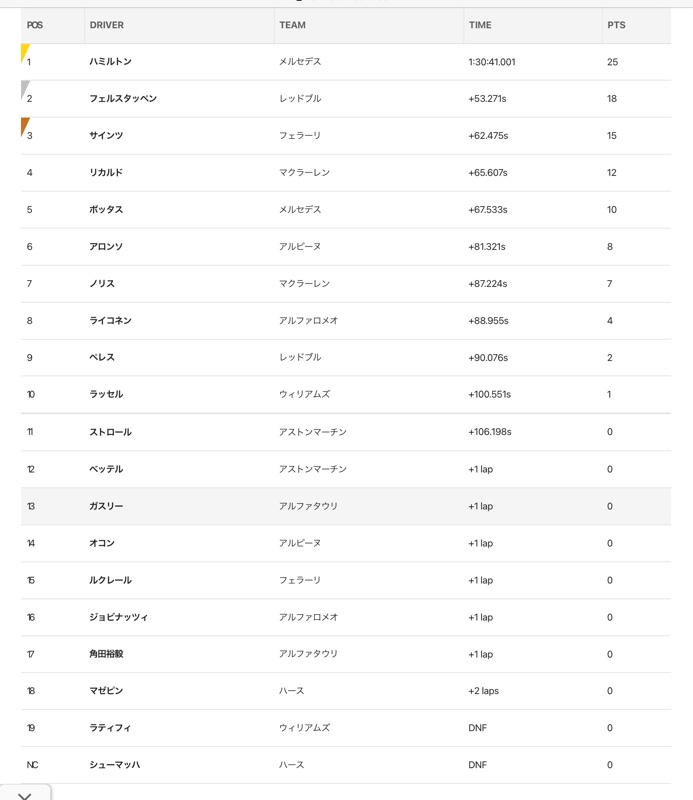
Task: Expand the chevron tab at the bottom left
Action: coord(24,795)
